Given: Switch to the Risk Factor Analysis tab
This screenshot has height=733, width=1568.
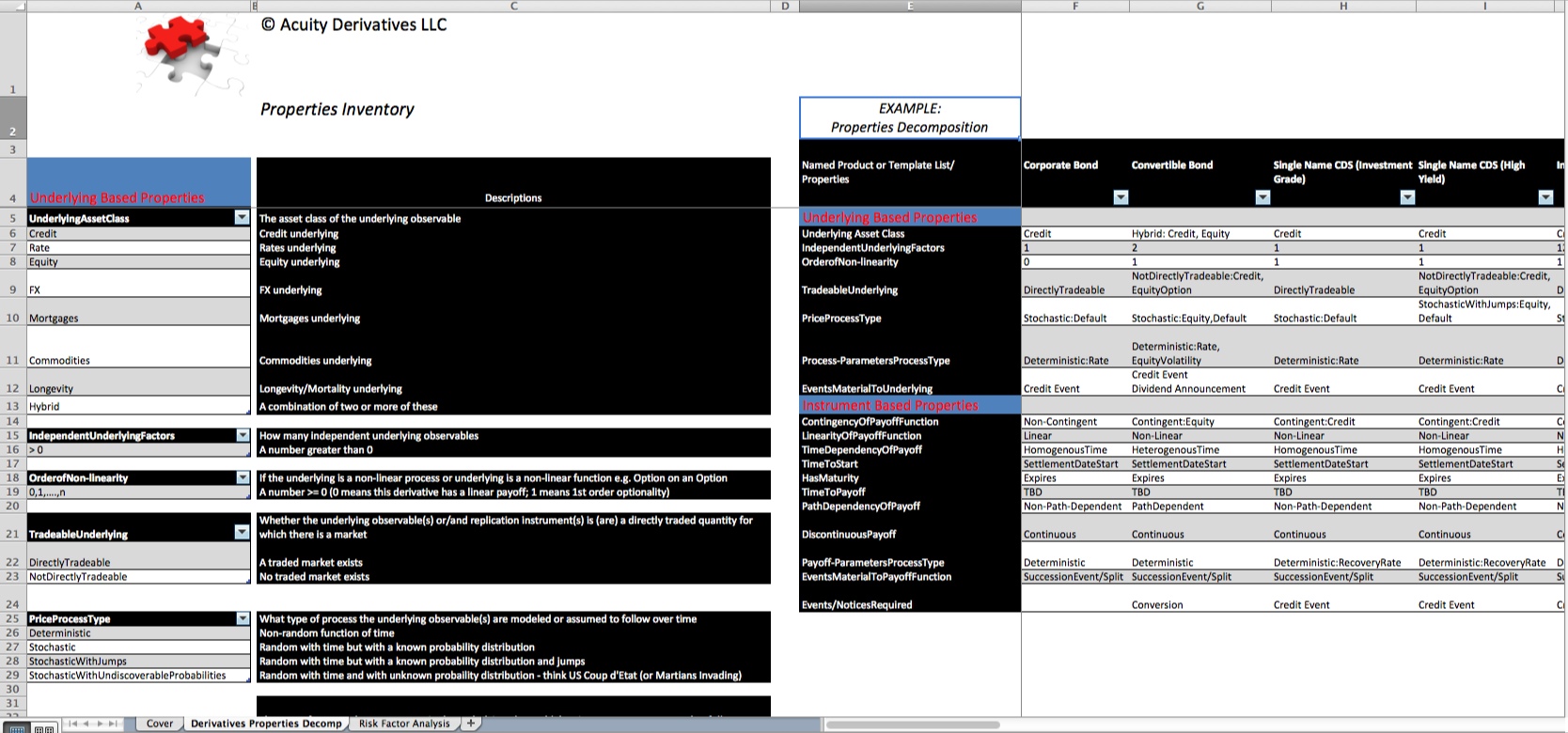Looking at the screenshot, I should point(404,724).
